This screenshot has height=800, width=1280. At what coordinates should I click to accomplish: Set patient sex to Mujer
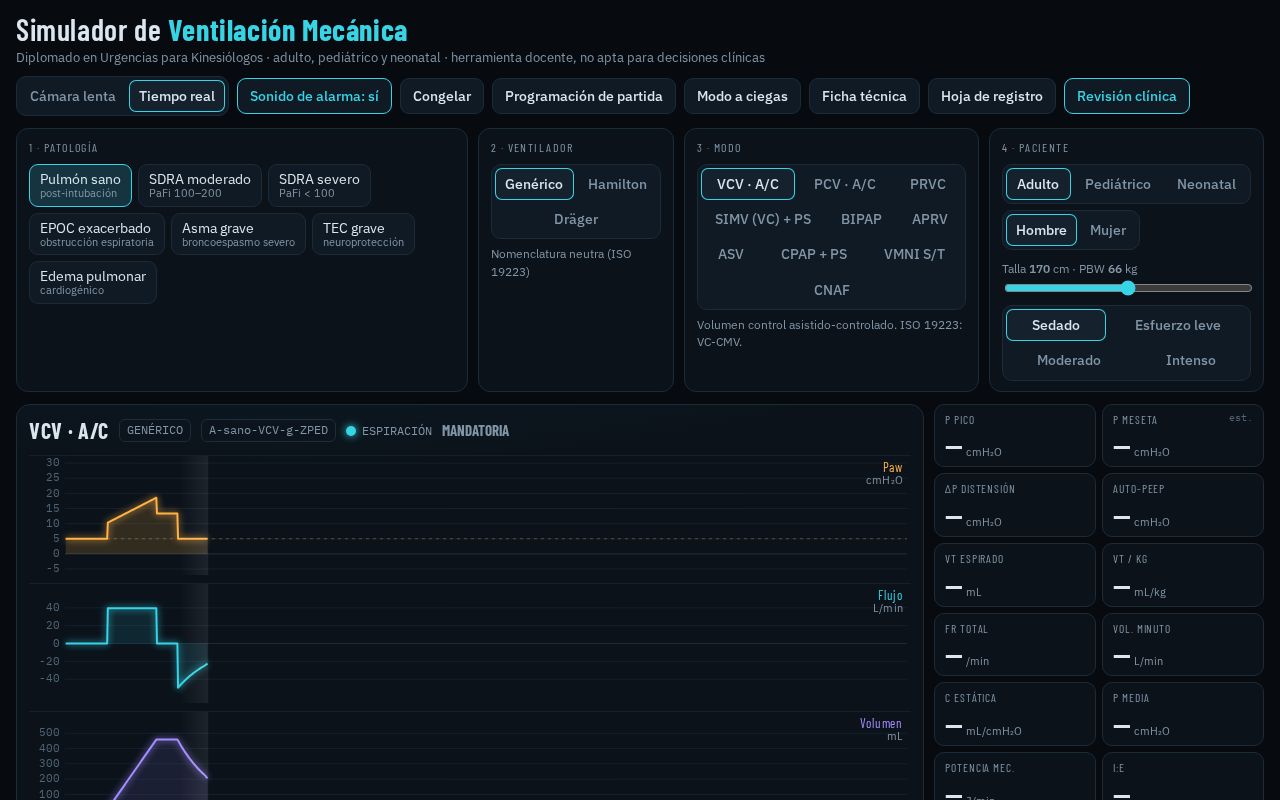tap(1108, 230)
